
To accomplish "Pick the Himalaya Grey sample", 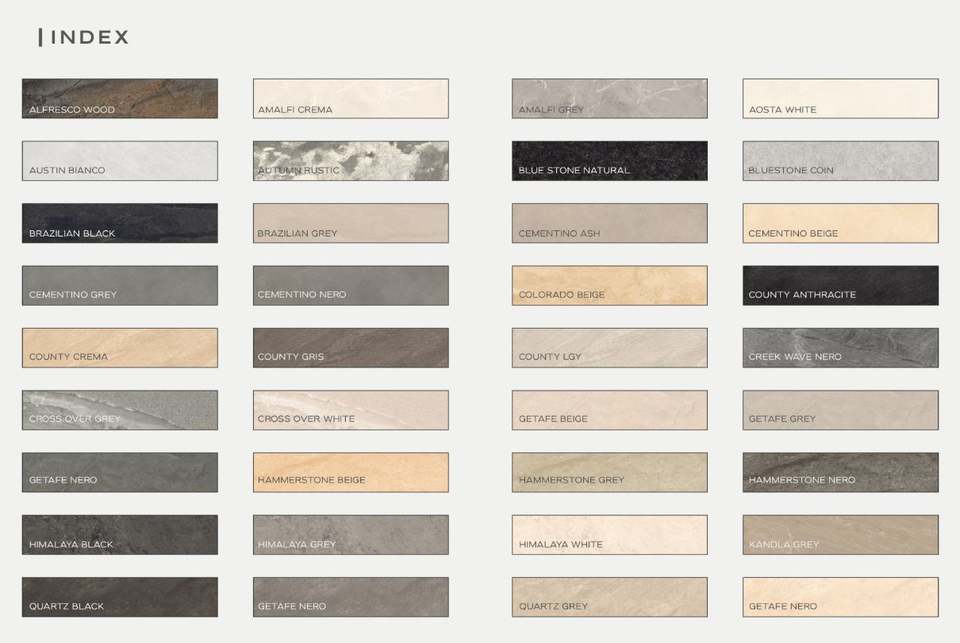I will [x=351, y=535].
